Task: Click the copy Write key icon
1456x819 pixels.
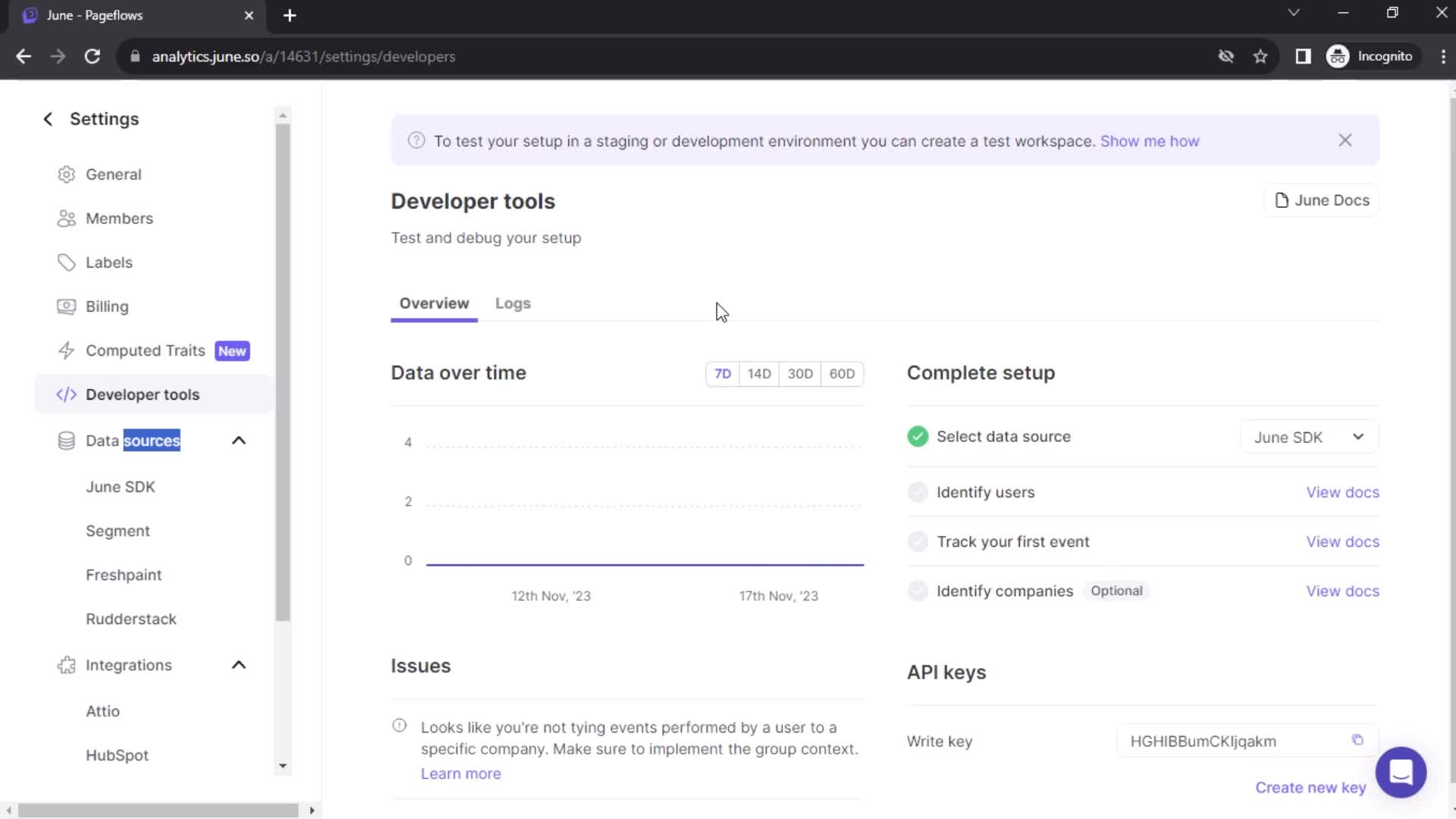Action: (x=1358, y=740)
